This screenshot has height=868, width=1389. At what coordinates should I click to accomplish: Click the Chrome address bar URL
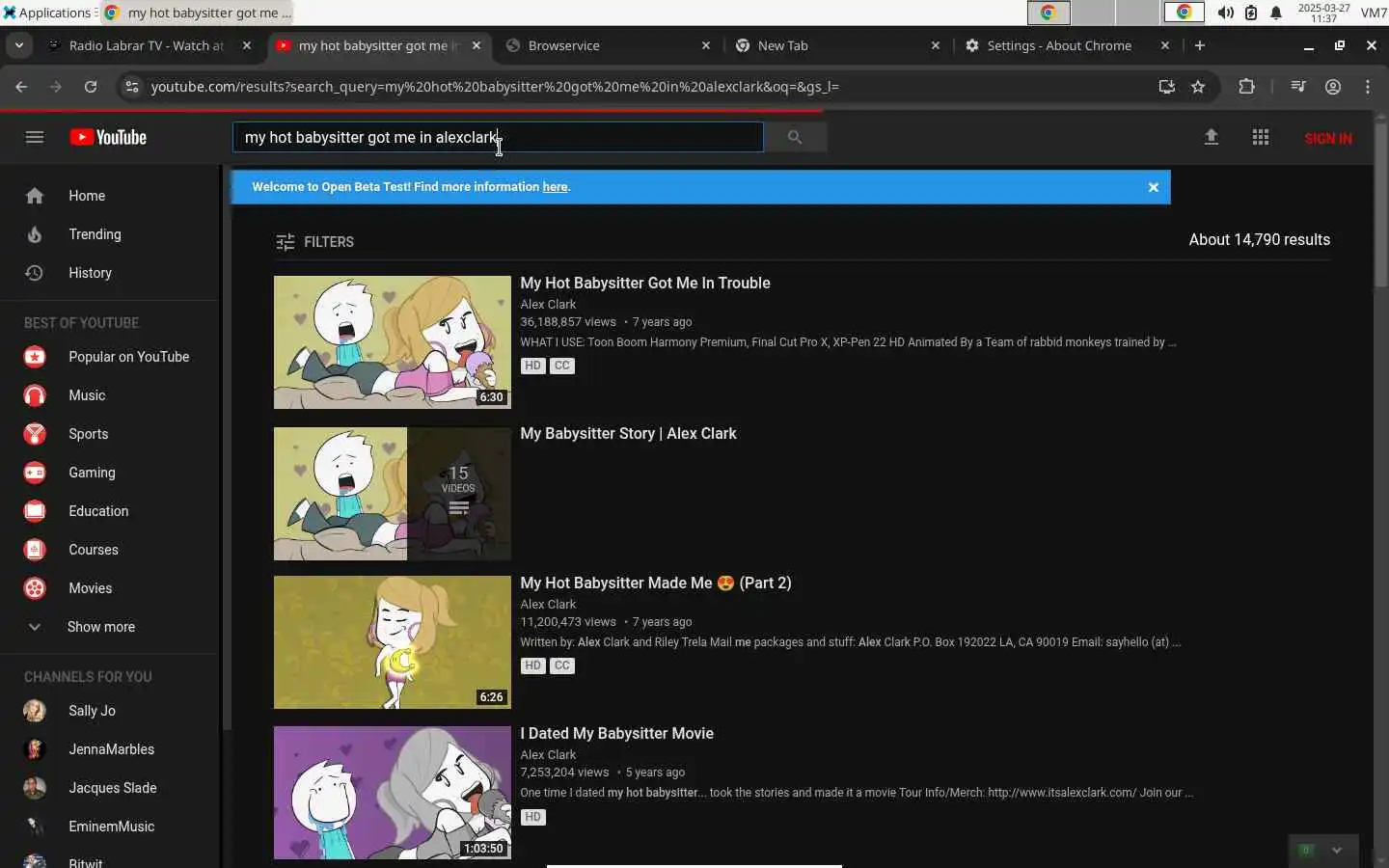pos(495,87)
